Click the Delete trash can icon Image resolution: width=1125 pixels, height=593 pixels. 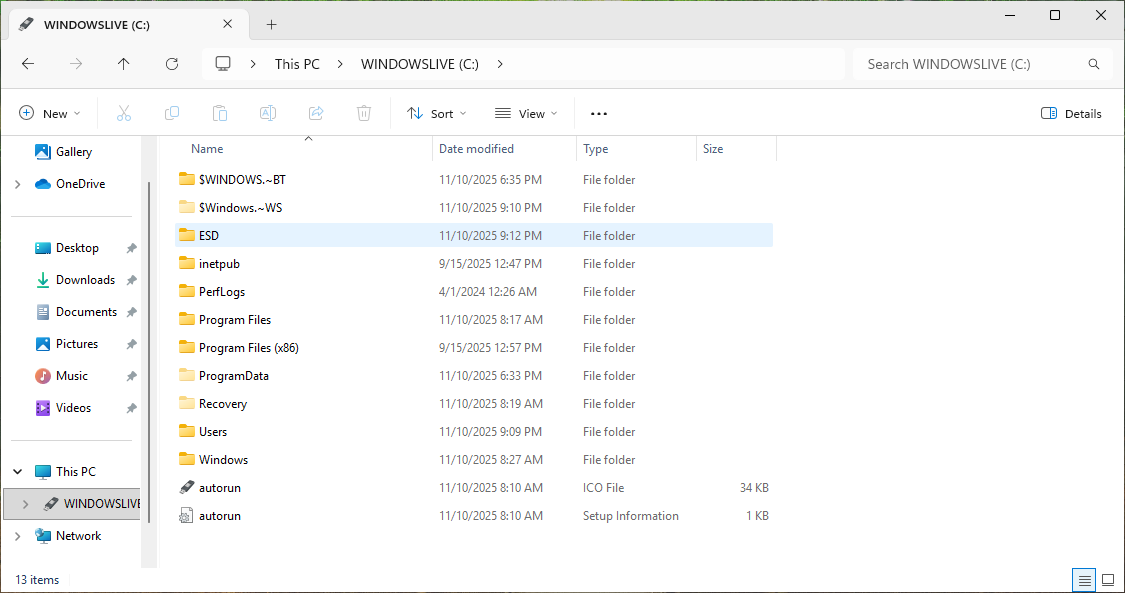point(364,113)
